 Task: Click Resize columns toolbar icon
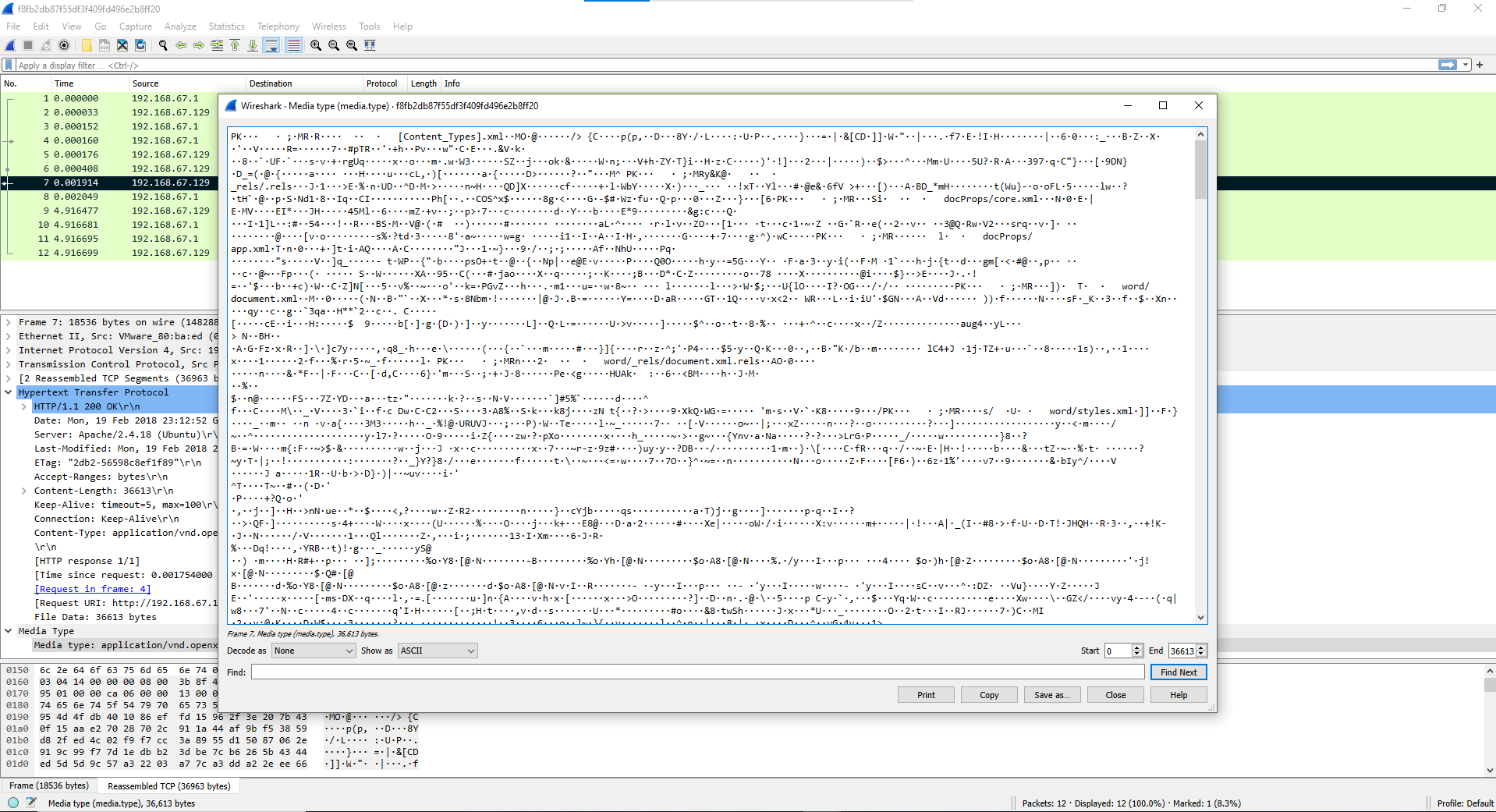point(370,45)
